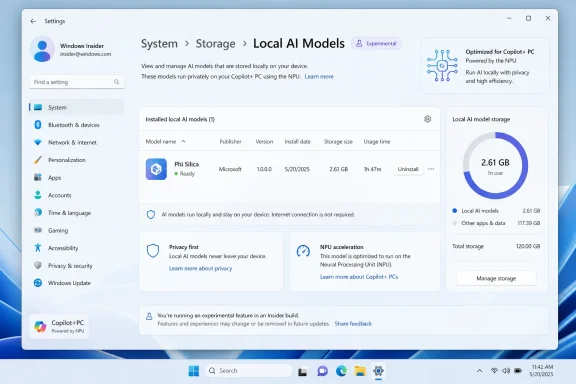Click the flask icon in insider build notice
Screen dimensions: 576x384
pyautogui.click(x=149, y=316)
